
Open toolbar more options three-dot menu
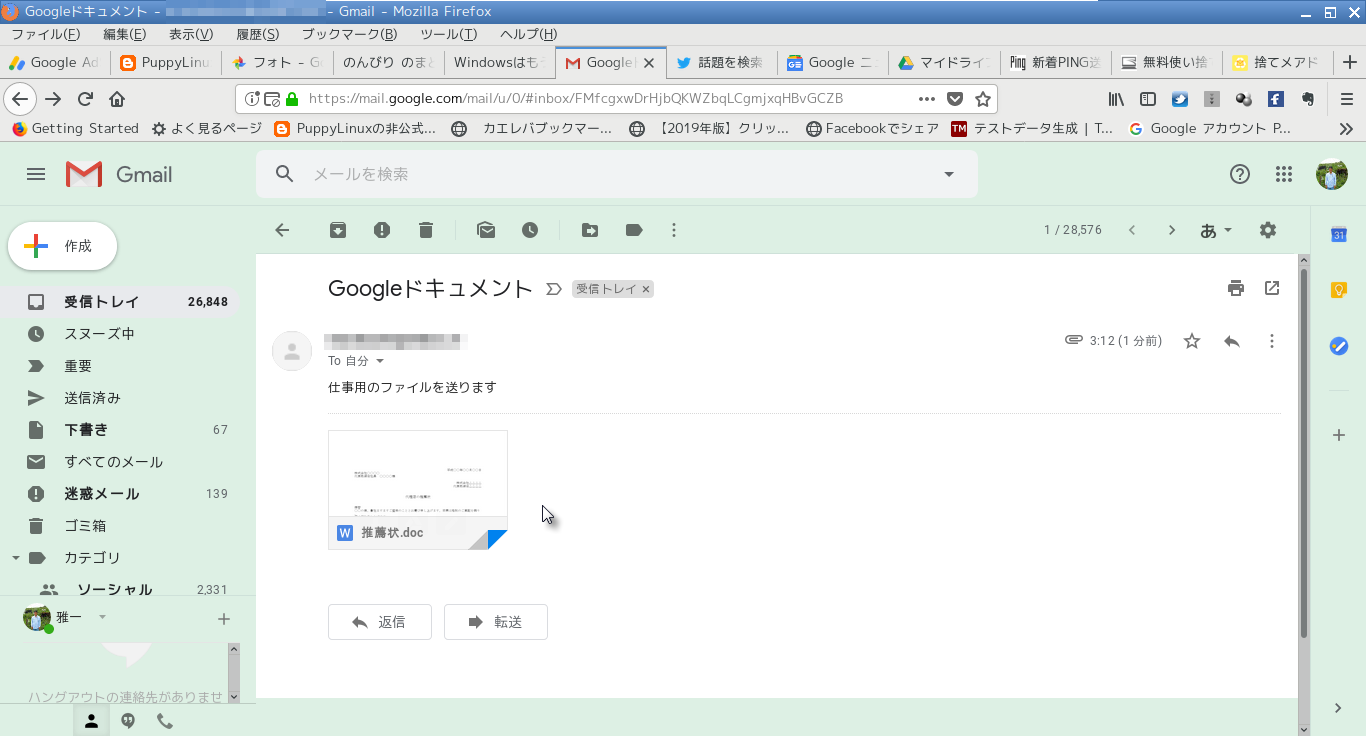(674, 230)
